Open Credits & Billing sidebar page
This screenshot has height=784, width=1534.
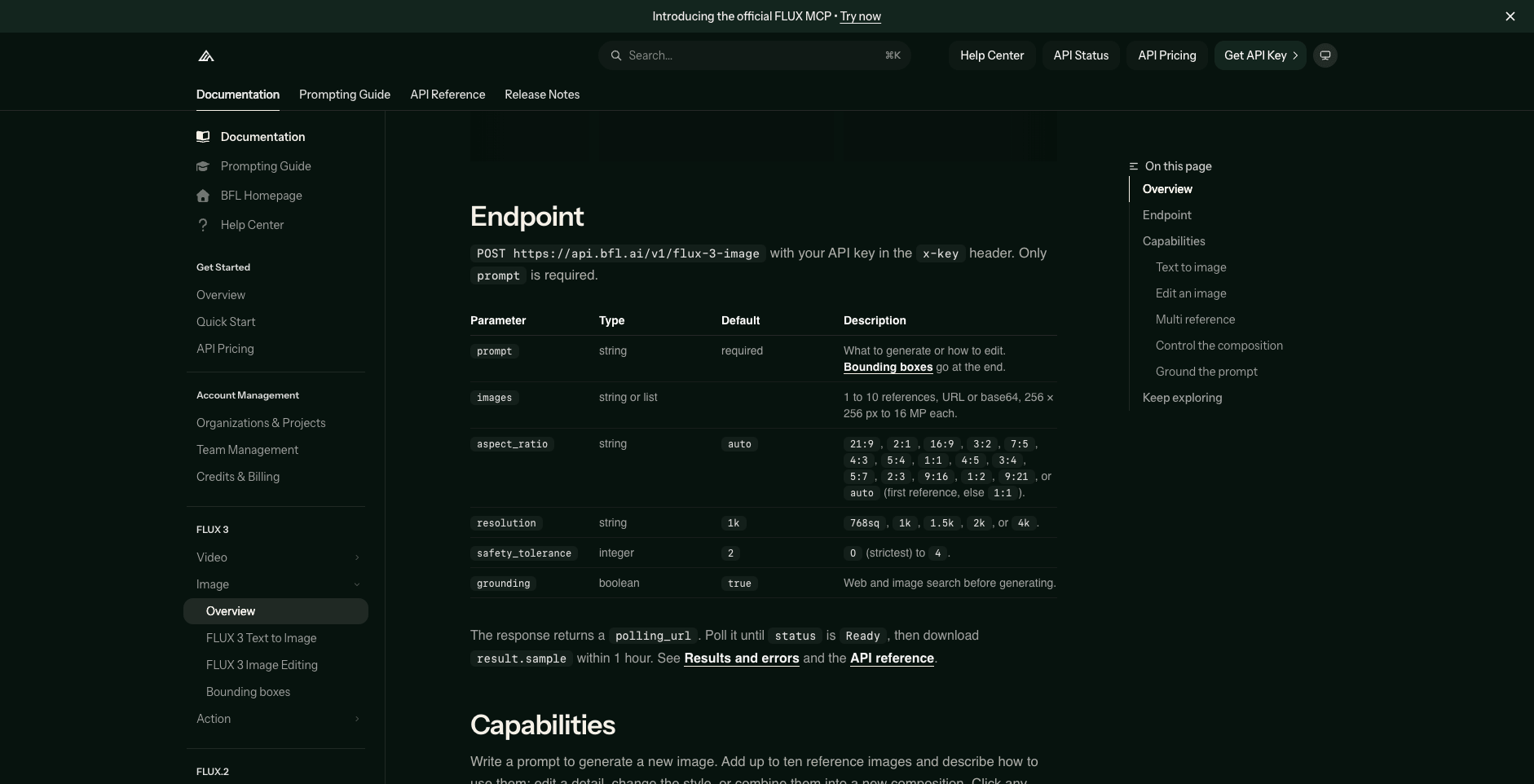(x=238, y=477)
